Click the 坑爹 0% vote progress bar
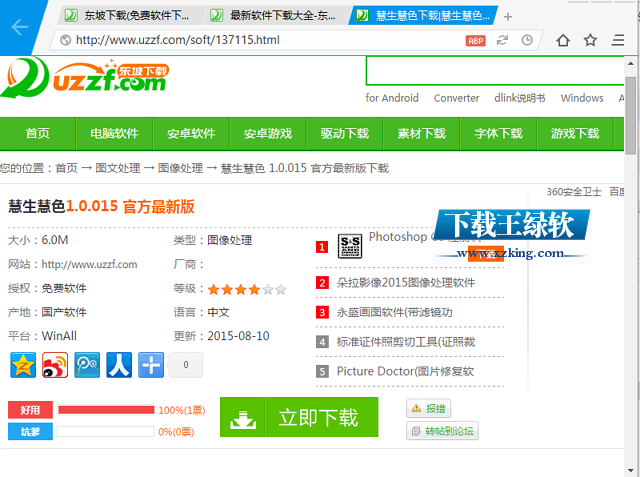The height and width of the screenshot is (477, 640). (106, 431)
